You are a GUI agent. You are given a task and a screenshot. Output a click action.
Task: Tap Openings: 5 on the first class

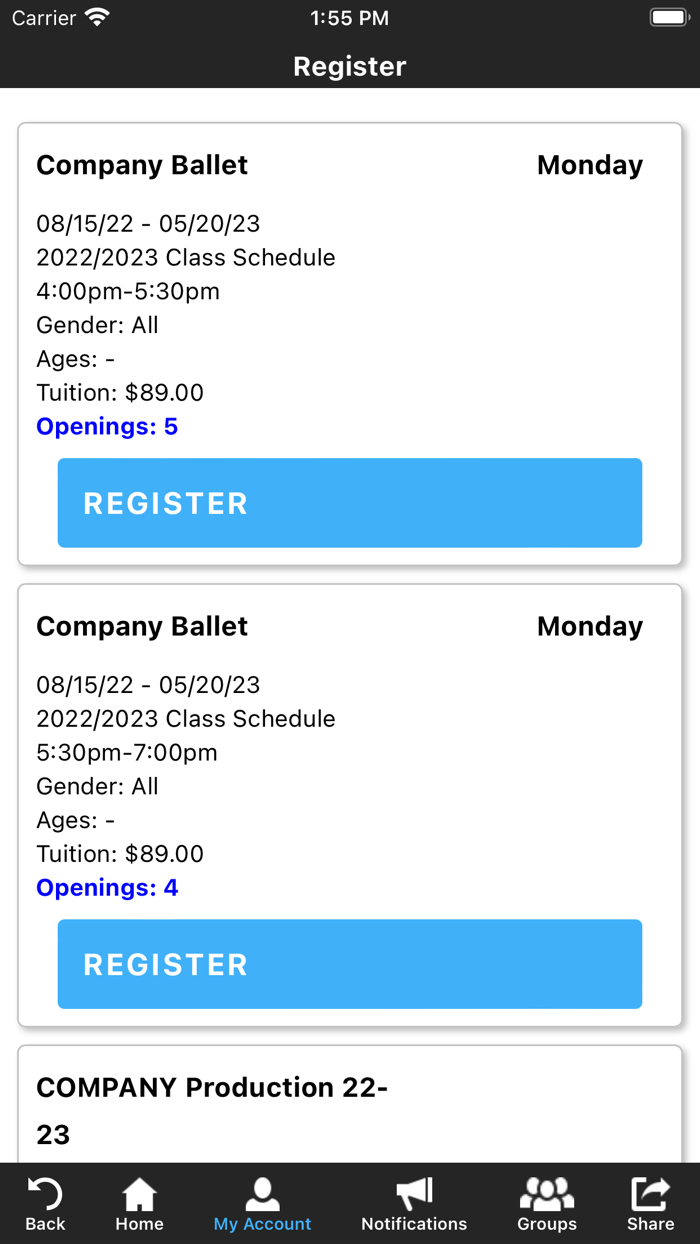pyautogui.click(x=107, y=426)
